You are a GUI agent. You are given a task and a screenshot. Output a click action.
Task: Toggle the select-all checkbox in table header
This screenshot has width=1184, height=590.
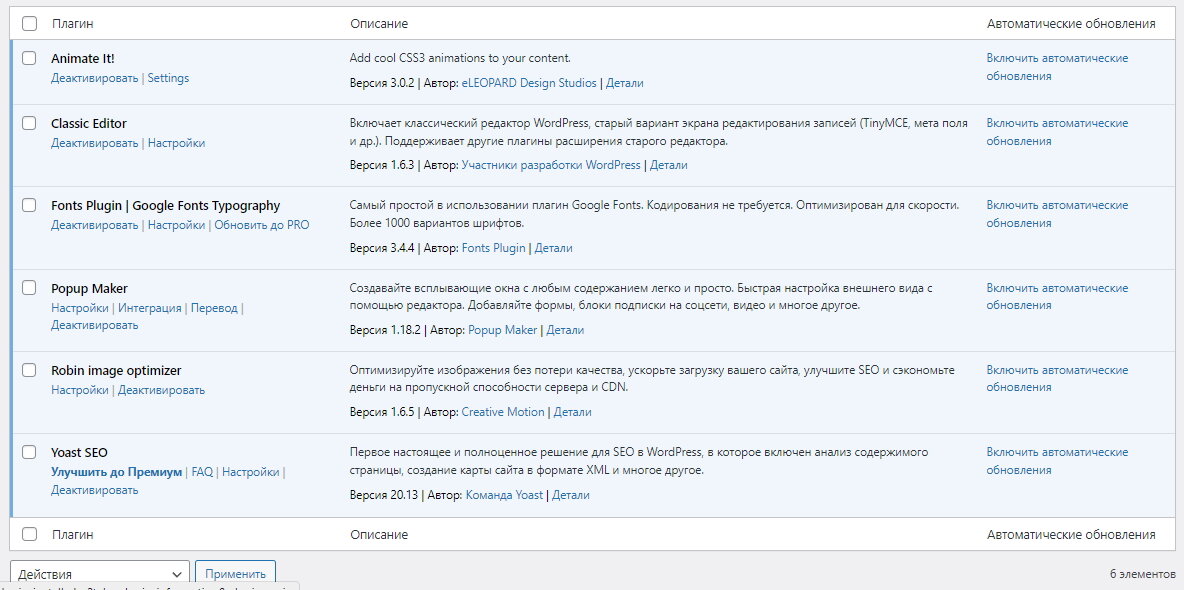click(29, 22)
